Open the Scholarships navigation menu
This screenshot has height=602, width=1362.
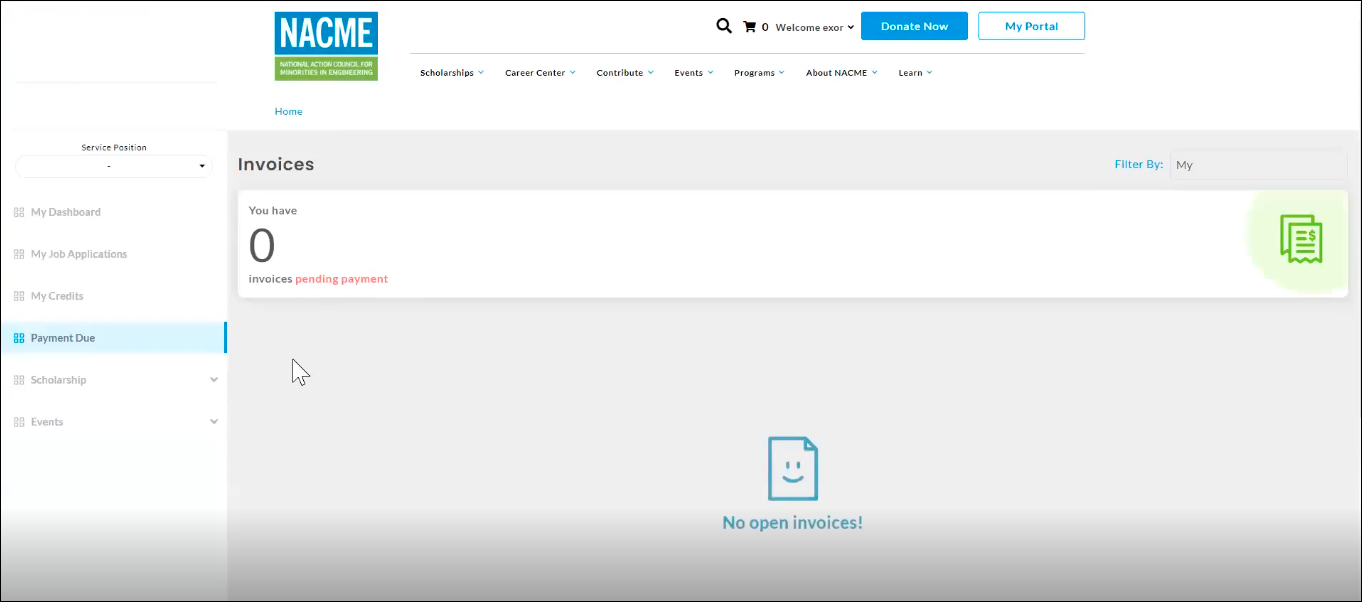(x=451, y=73)
